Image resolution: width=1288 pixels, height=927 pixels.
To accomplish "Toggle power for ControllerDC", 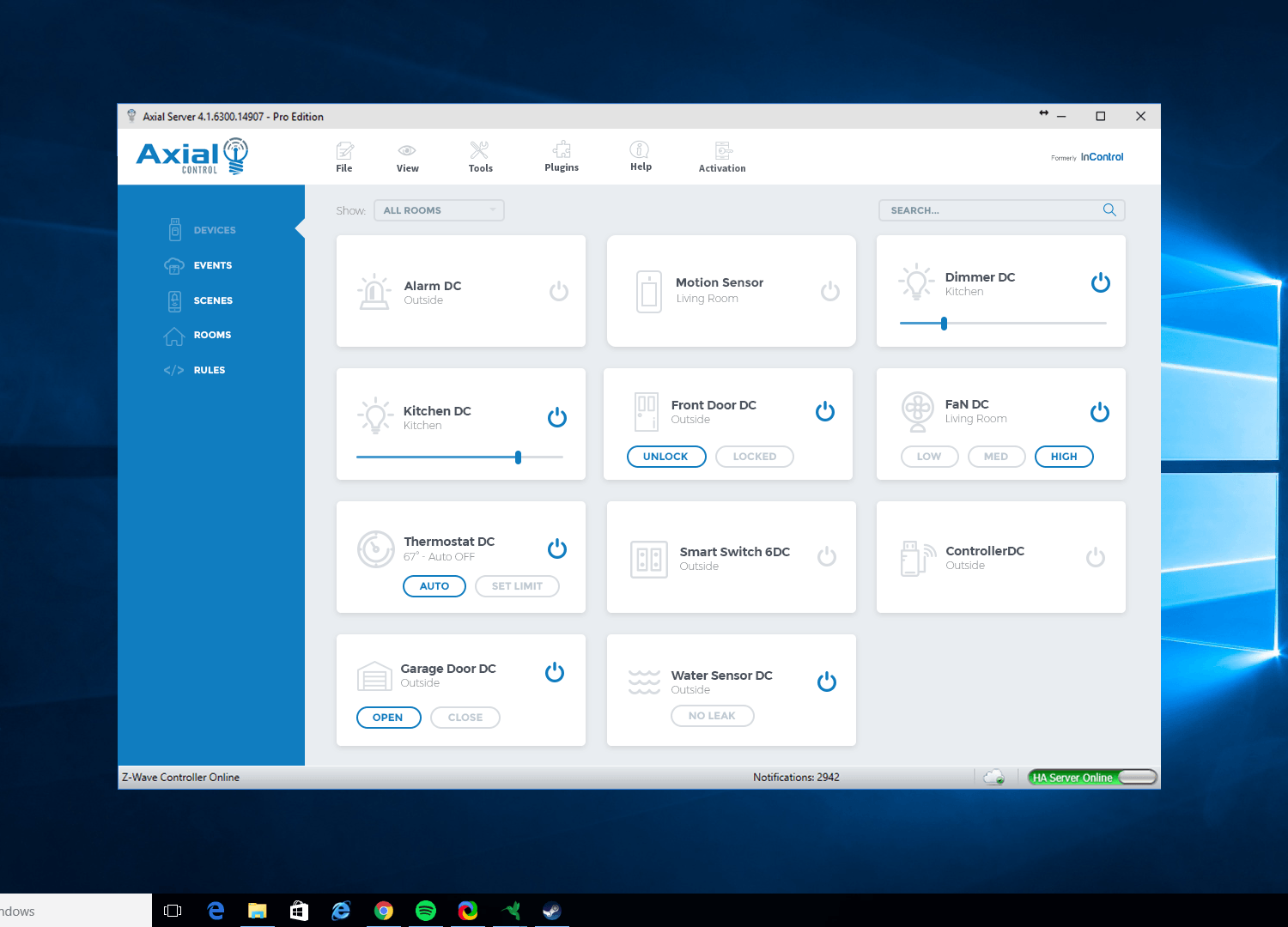I will point(1096,557).
